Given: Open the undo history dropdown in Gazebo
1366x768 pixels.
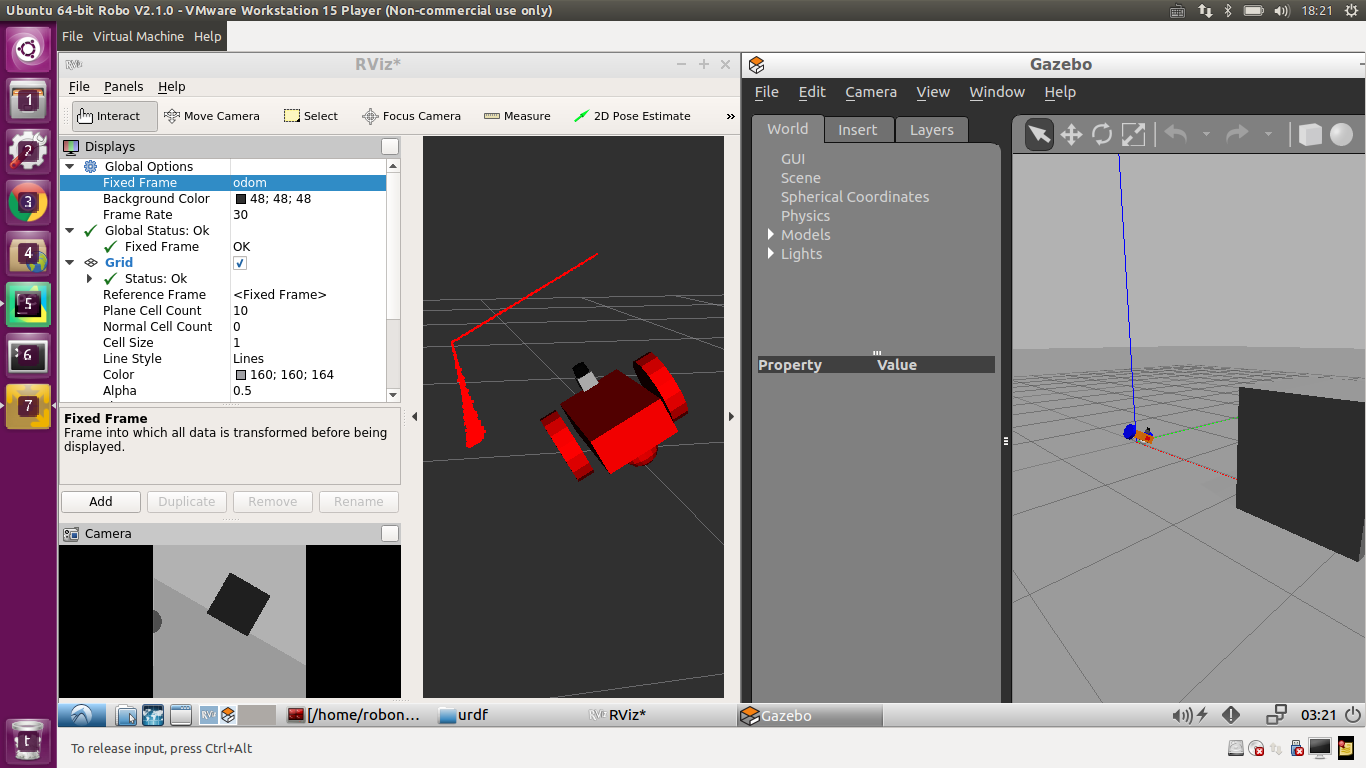Looking at the screenshot, I should [1206, 134].
